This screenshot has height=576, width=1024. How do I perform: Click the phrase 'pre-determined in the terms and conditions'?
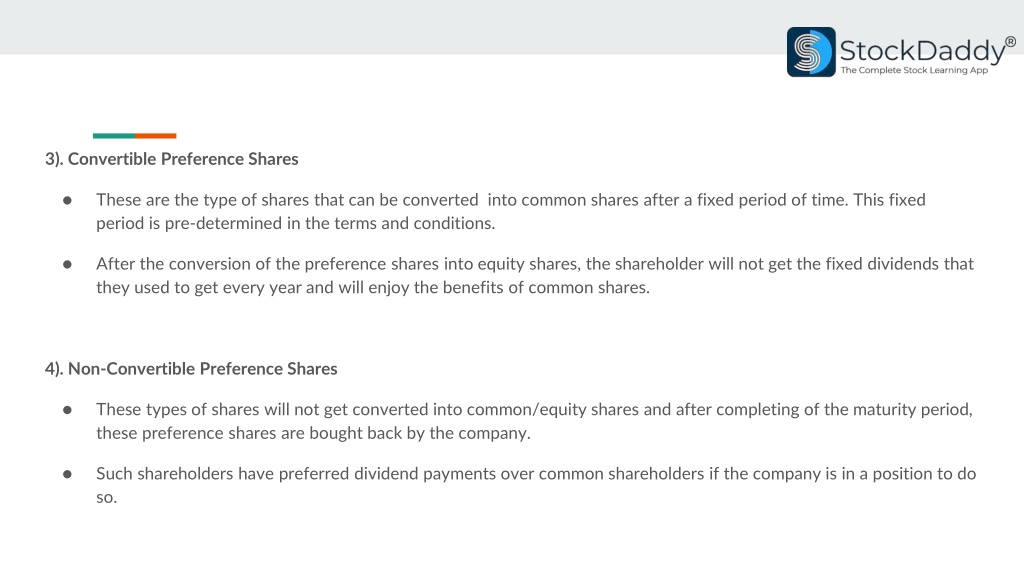pos(328,223)
